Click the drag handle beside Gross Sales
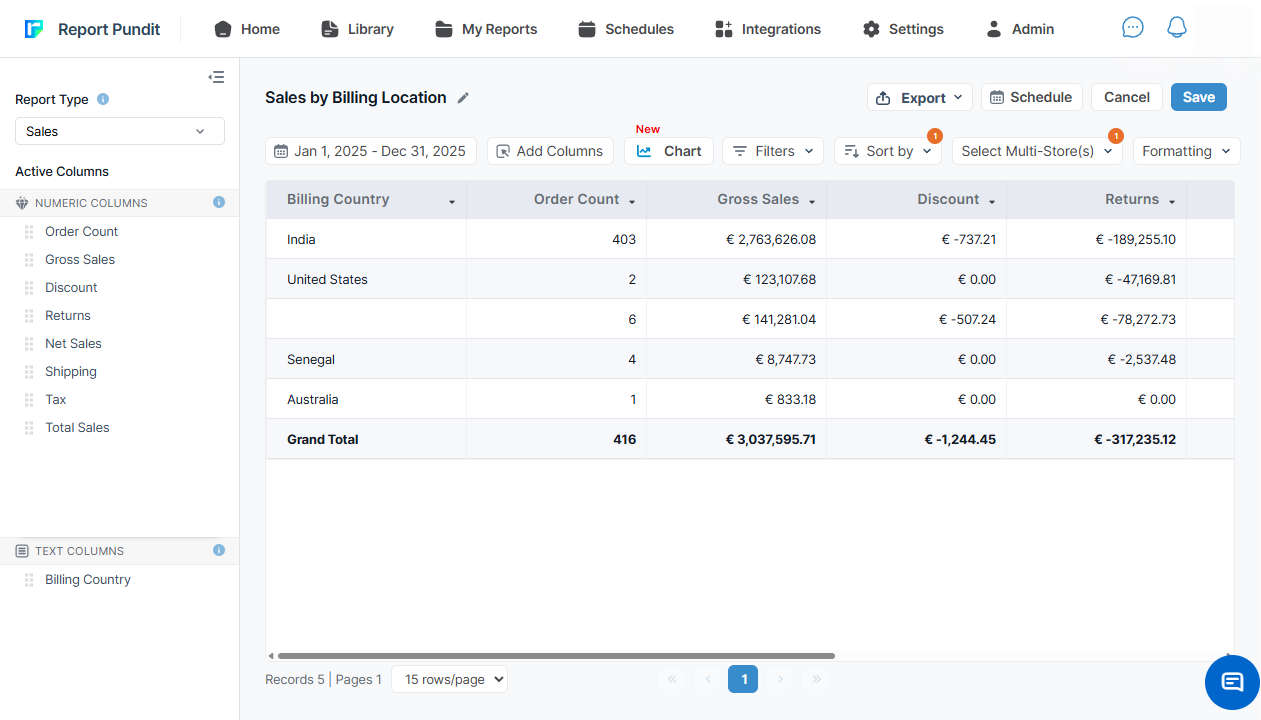 pyautogui.click(x=29, y=259)
